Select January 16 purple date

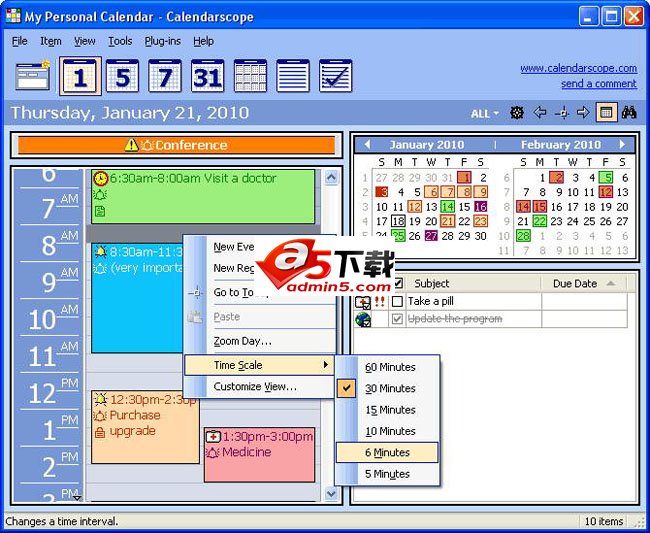[480, 207]
